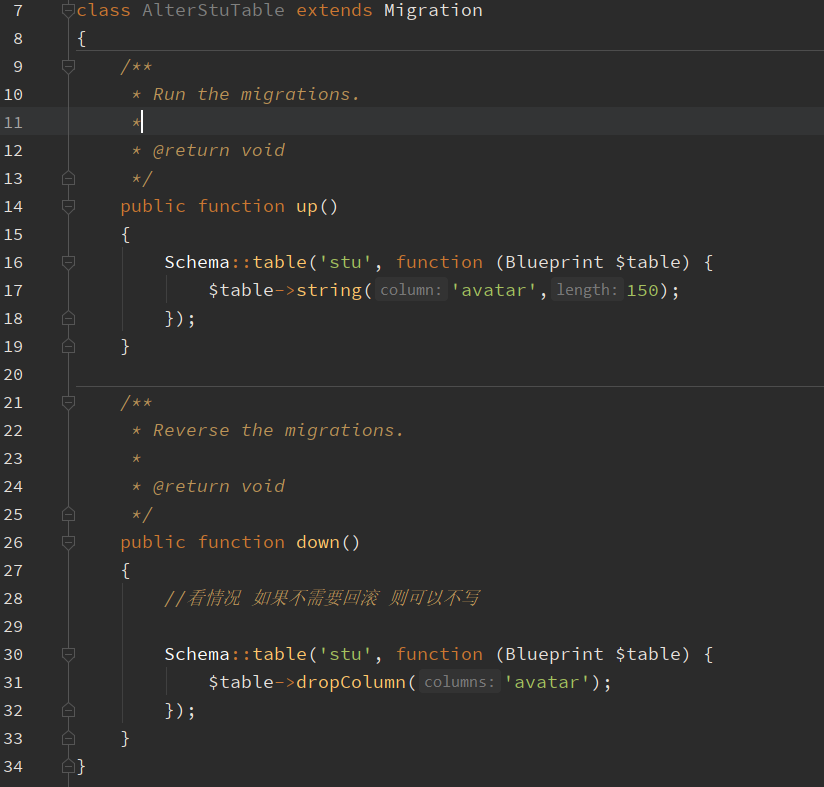Click line number 31 in the gutter
824x787 pixels.
14,683
